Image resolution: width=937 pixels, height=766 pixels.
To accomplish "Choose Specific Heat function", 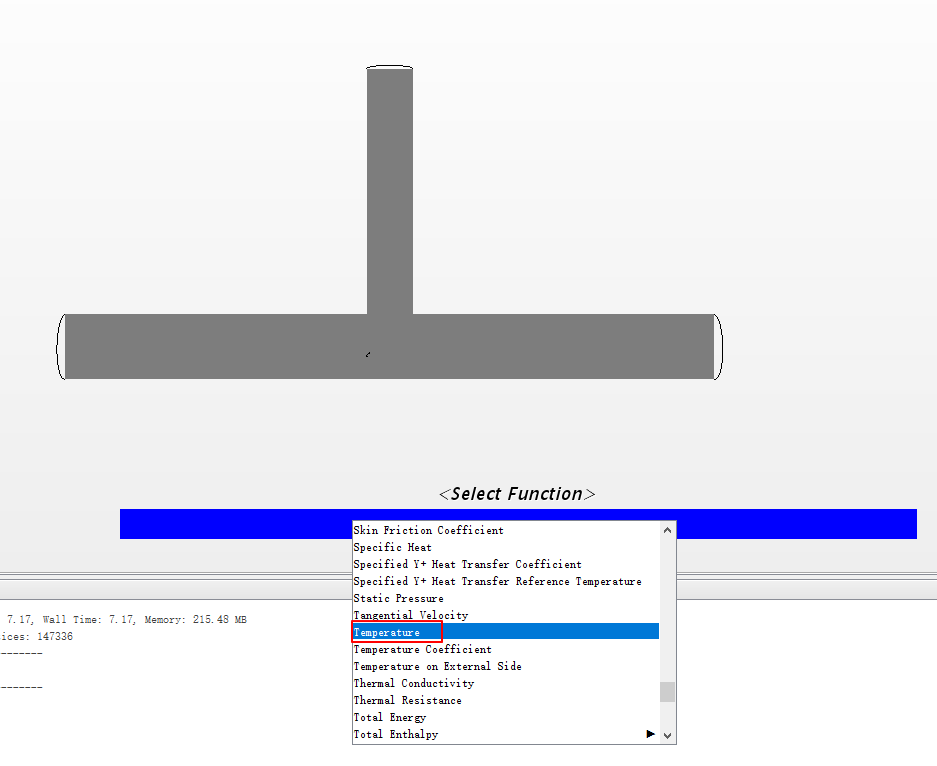I will pyautogui.click(x=506, y=547).
